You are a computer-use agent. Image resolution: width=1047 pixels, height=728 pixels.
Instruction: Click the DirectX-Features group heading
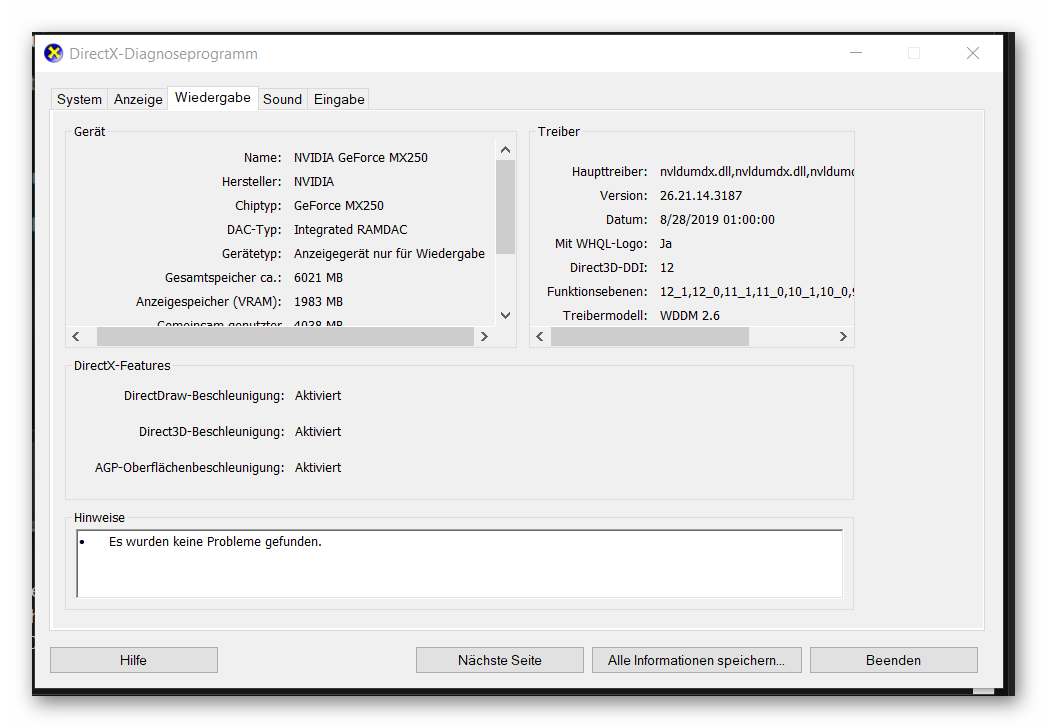click(x=122, y=366)
